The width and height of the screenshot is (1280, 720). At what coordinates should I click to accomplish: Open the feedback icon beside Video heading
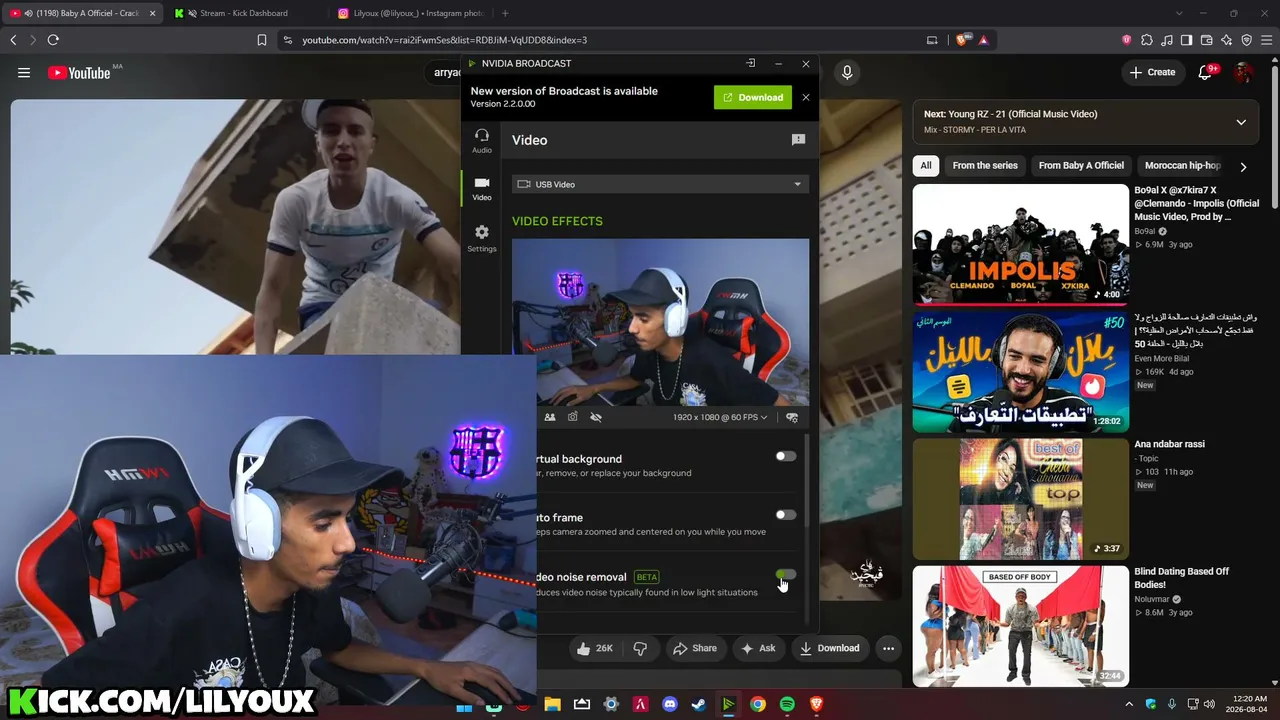(798, 140)
